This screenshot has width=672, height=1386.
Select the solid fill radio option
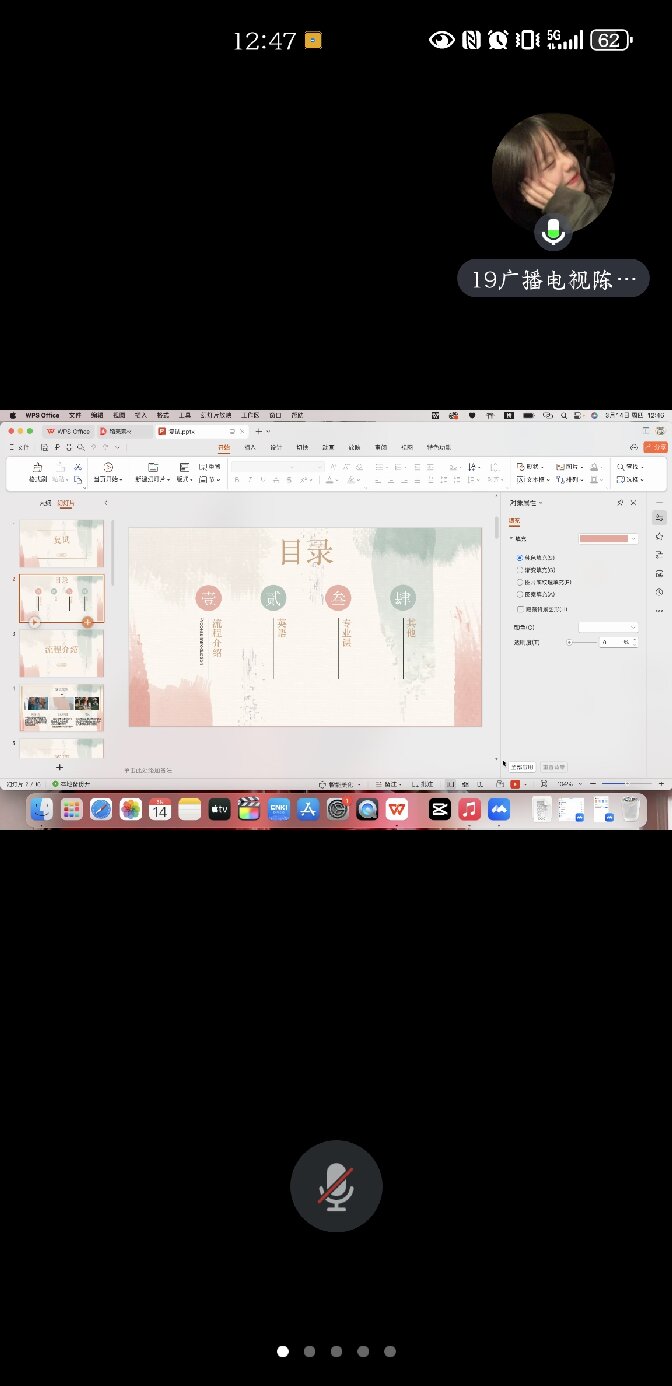click(519, 557)
